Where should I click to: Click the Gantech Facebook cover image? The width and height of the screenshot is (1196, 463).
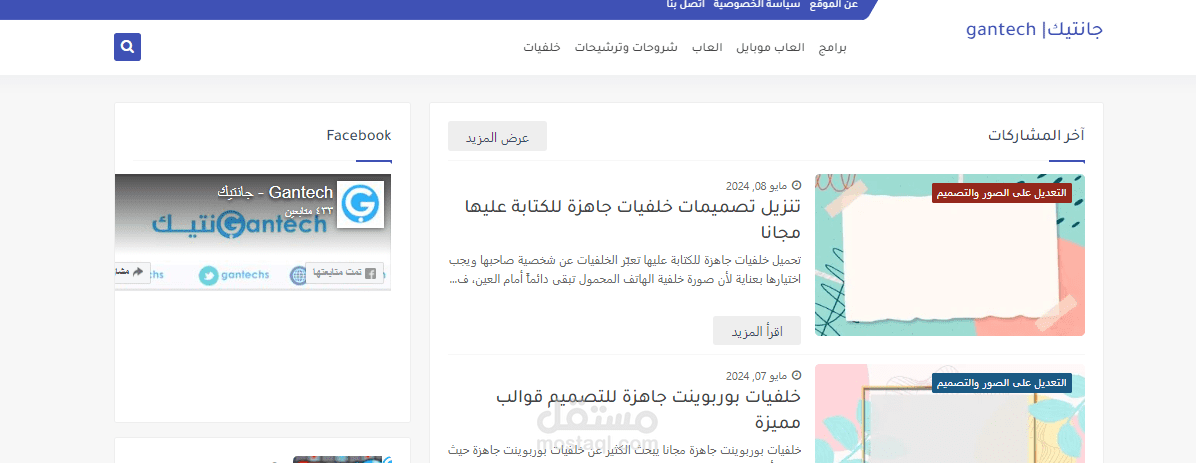click(252, 231)
